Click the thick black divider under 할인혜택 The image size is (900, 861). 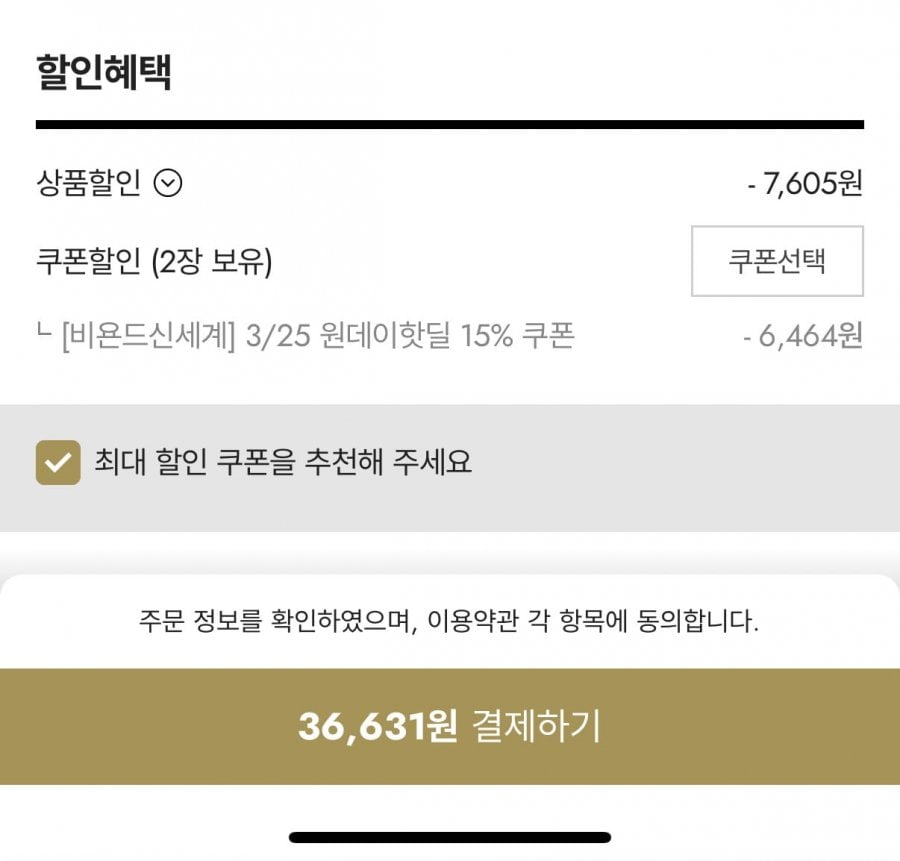450,125
